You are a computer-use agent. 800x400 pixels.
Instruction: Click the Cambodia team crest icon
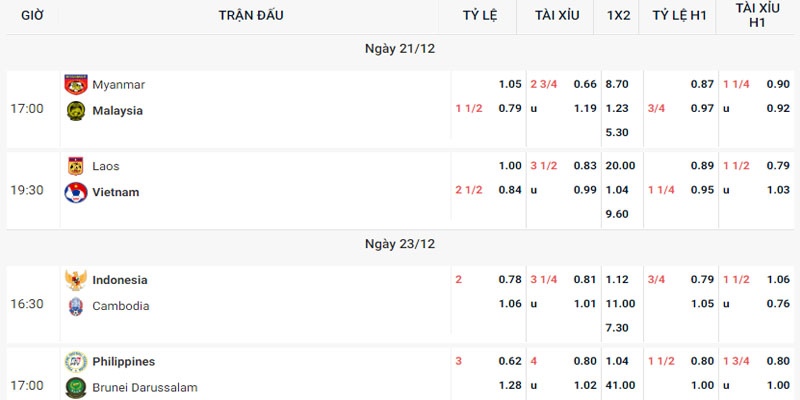75,306
